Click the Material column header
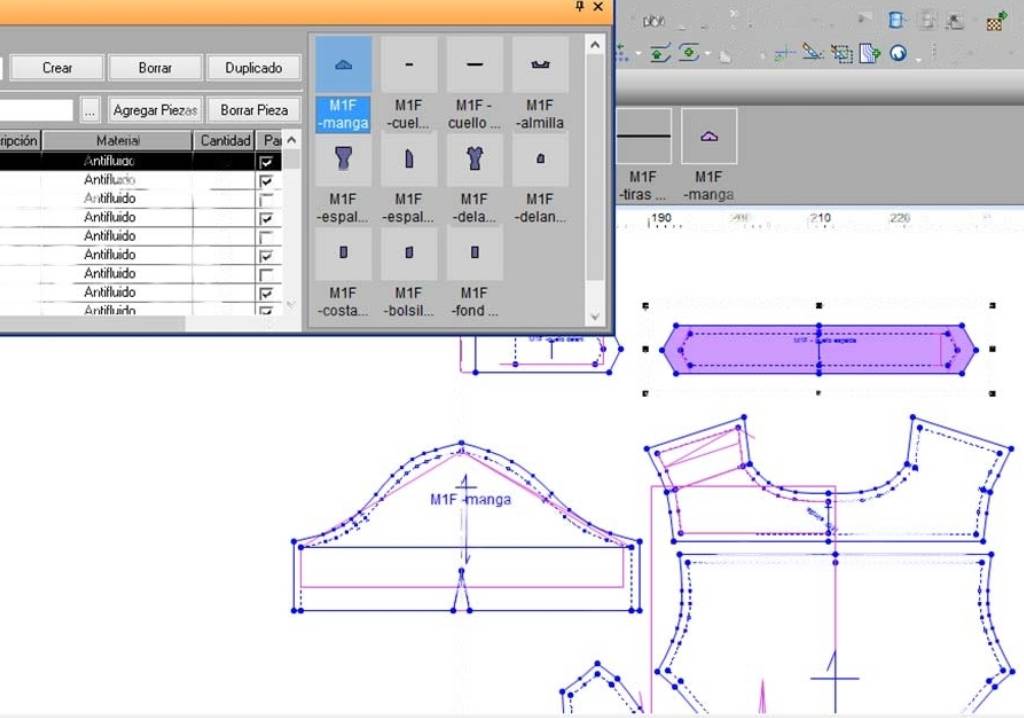The width and height of the screenshot is (1024, 718). click(118, 141)
